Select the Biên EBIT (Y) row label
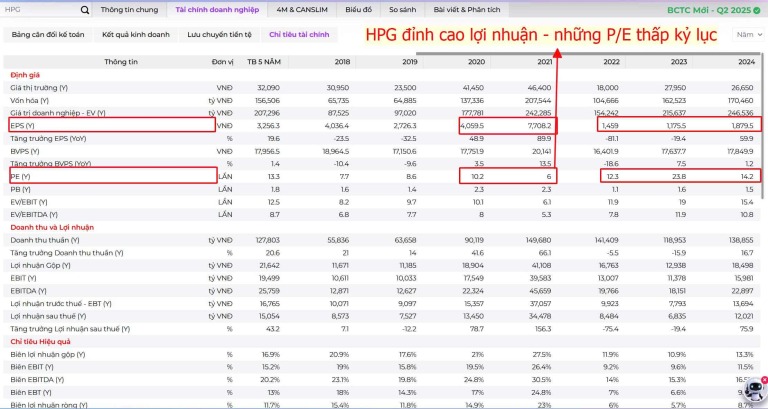Image resolution: width=768 pixels, height=409 pixels. pyautogui.click(x=32, y=367)
